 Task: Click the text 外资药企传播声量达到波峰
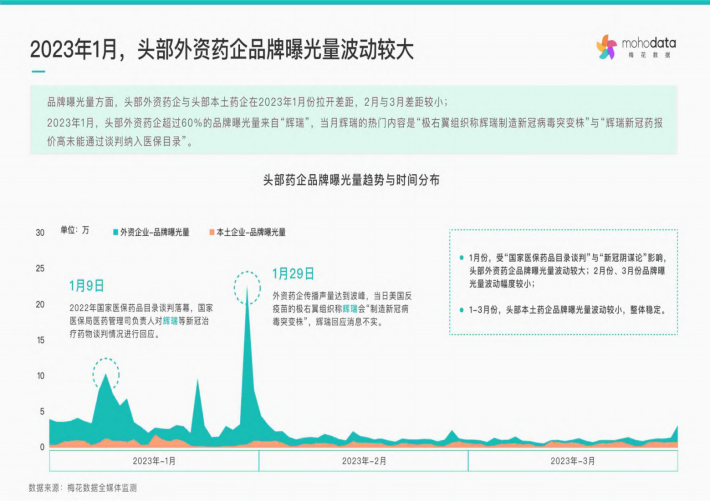pyautogui.click(x=321, y=296)
